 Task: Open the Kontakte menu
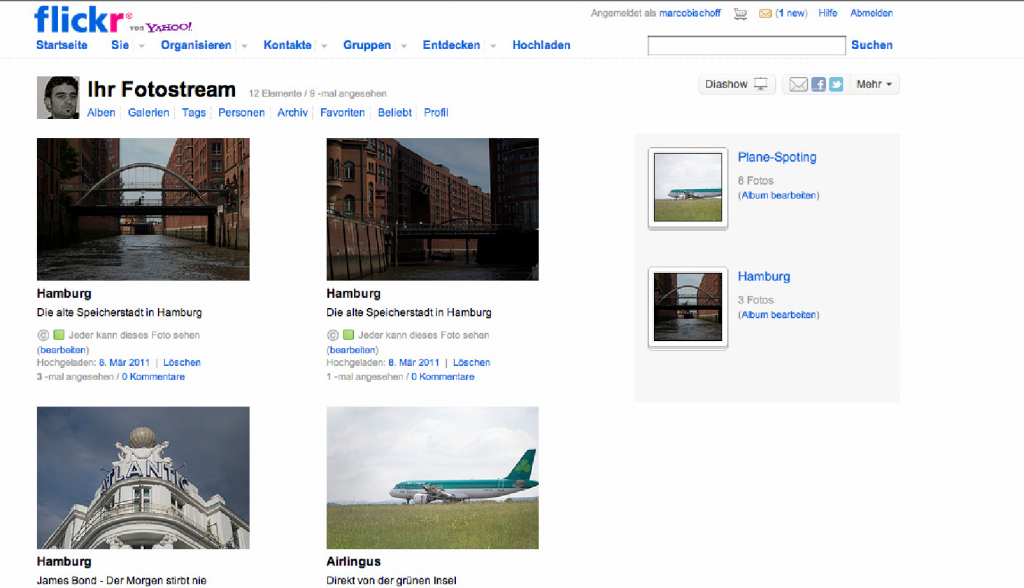[287, 45]
